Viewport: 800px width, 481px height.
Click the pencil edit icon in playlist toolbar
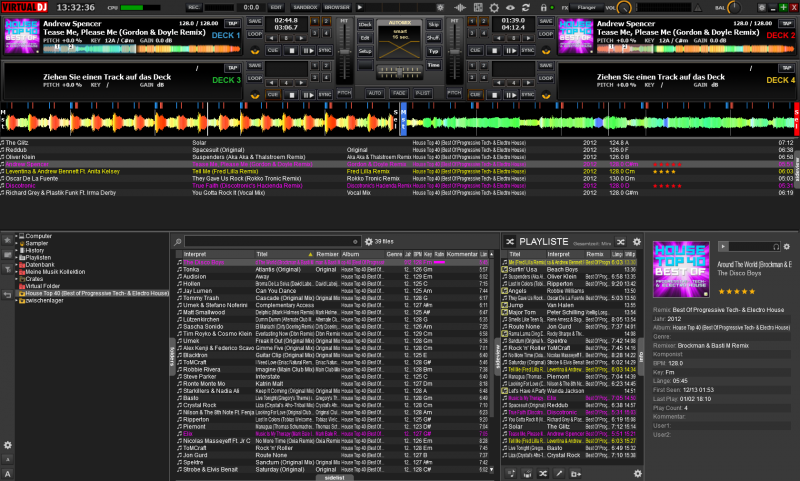(559, 474)
